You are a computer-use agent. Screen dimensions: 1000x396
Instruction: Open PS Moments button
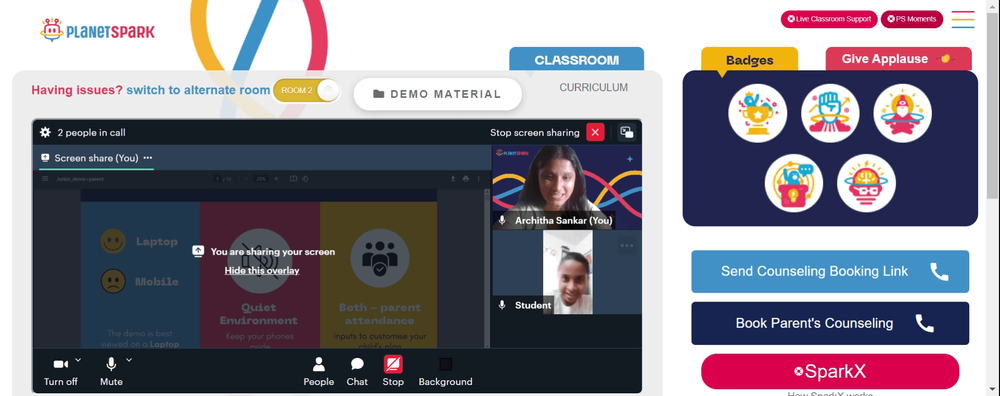coord(911,19)
